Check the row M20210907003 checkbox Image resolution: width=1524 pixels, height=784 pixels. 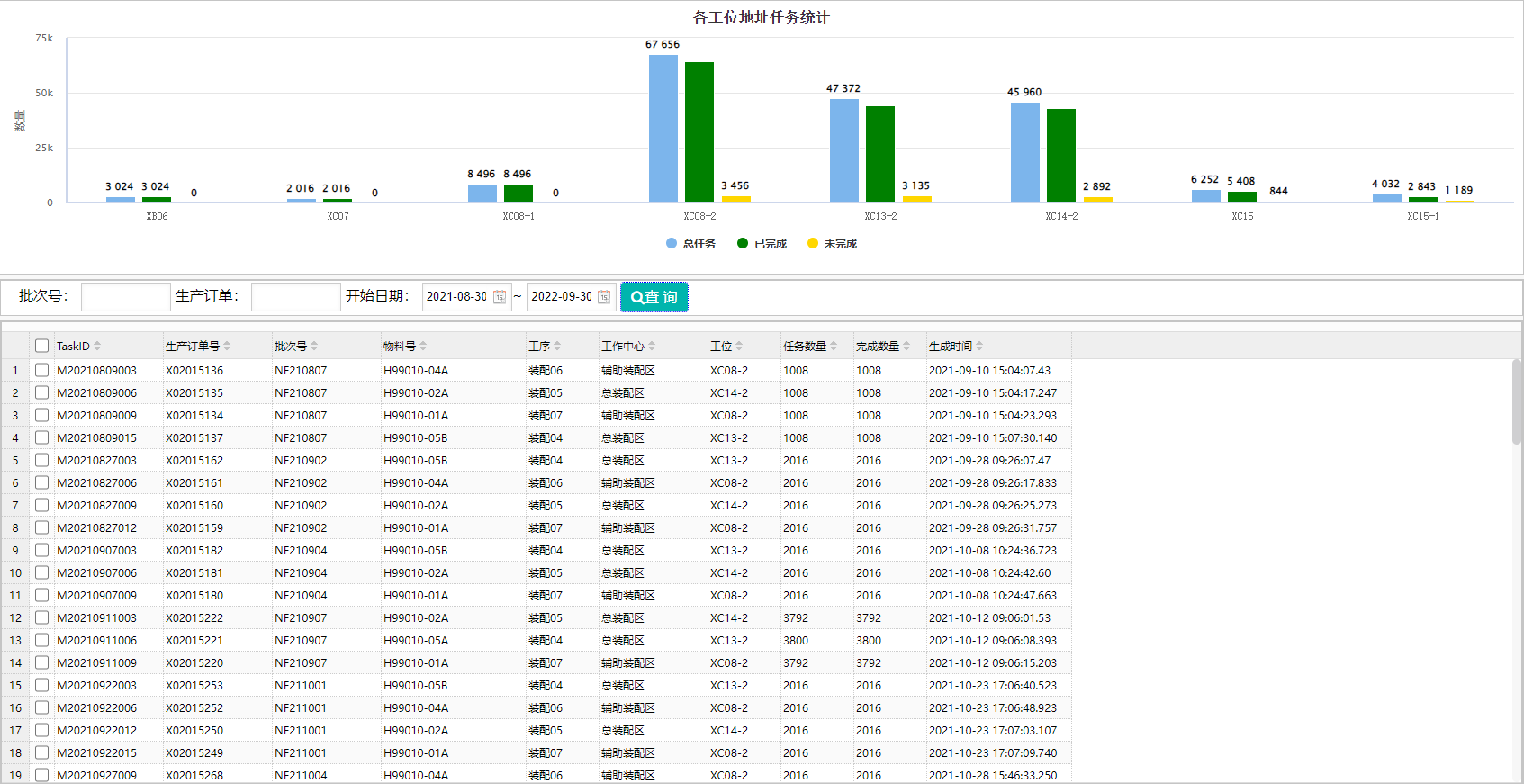41,550
